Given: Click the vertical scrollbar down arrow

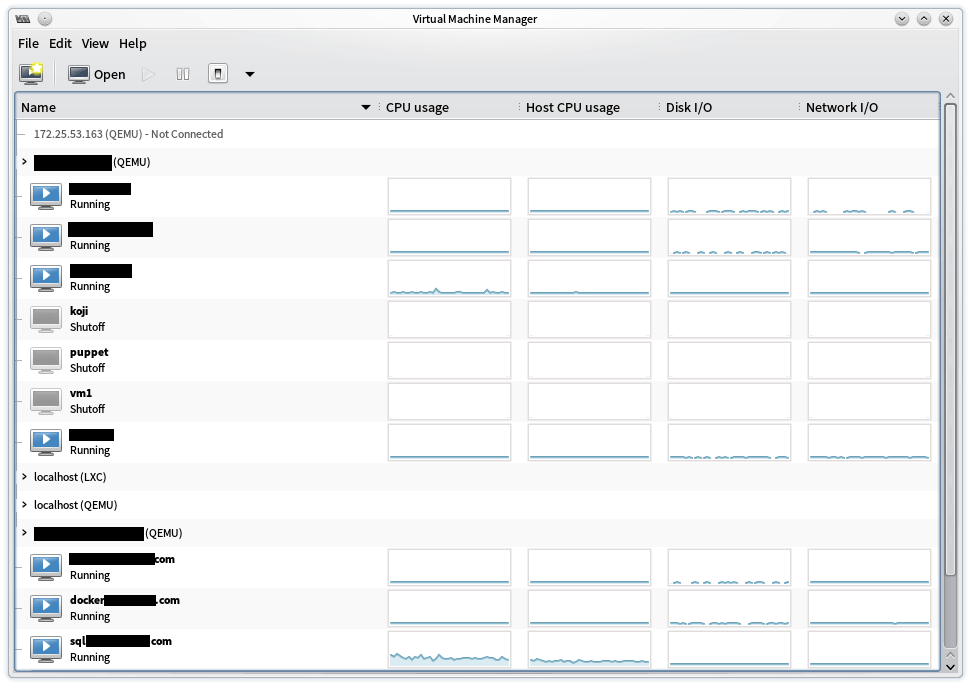Looking at the screenshot, I should [x=950, y=665].
